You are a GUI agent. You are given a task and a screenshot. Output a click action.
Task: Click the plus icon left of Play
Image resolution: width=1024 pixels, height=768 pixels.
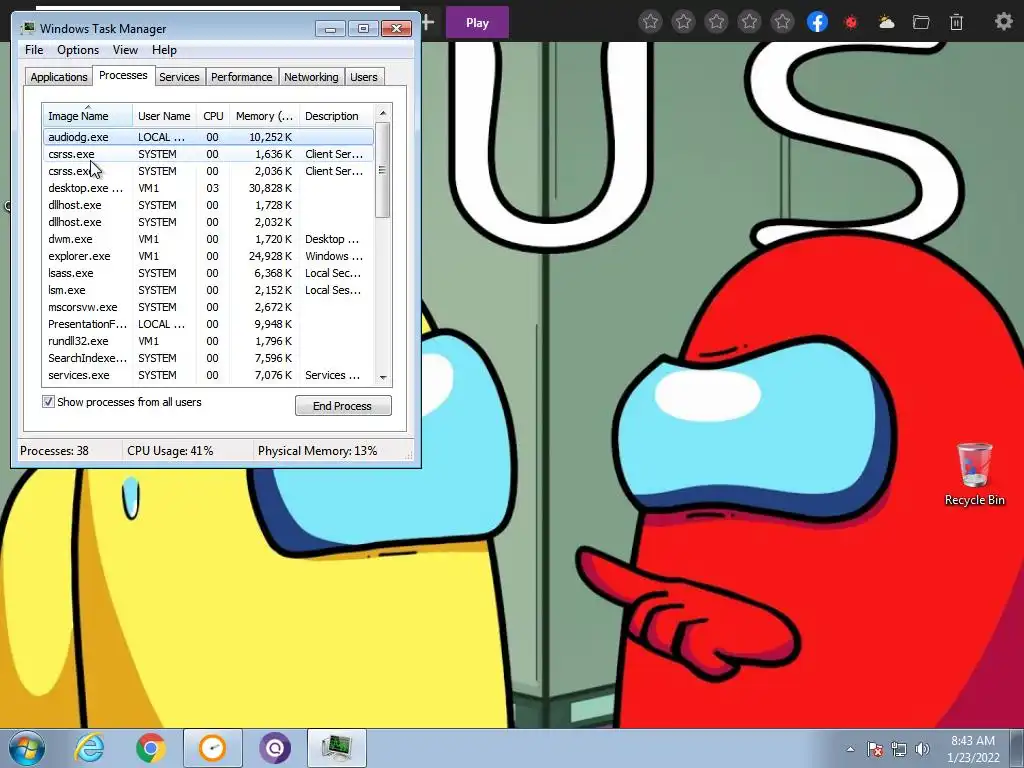pyautogui.click(x=428, y=22)
